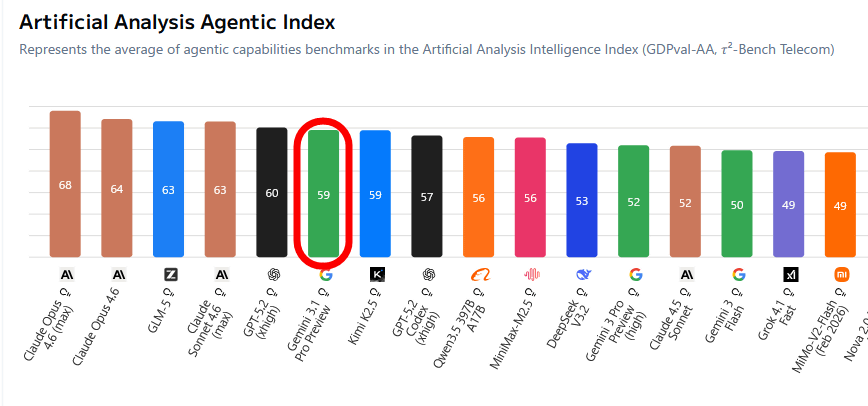Click the Anthropic logo under Claude 4.5 Sonnet
The height and width of the screenshot is (406, 868).
coord(686,274)
